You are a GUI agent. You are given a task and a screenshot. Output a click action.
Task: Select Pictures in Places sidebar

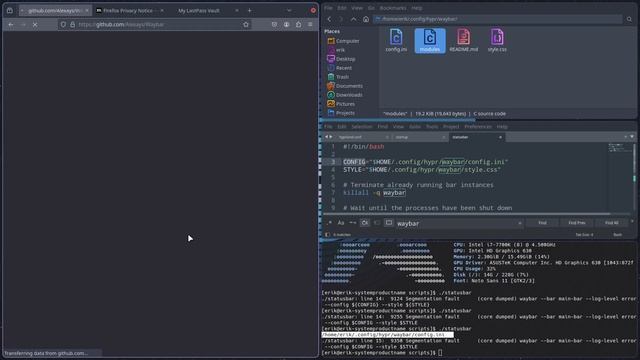(x=341, y=104)
